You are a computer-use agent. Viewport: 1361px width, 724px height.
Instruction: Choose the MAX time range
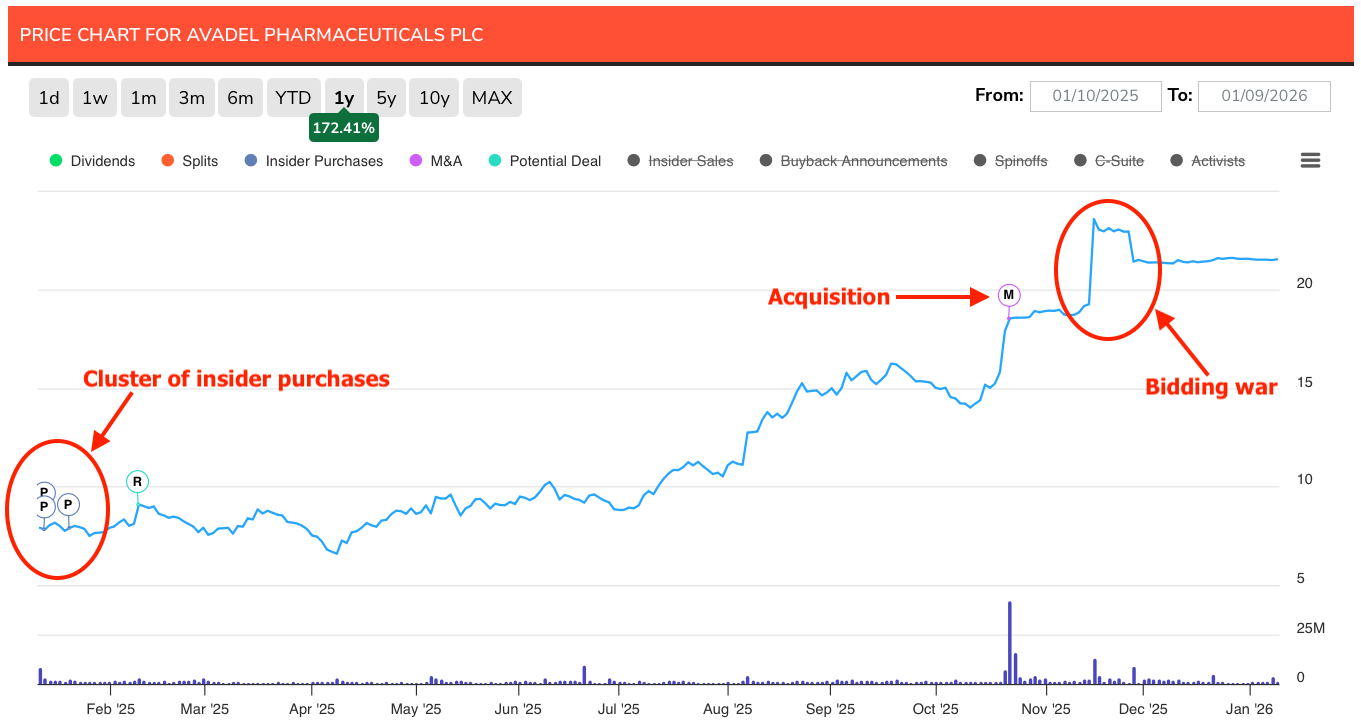[x=492, y=98]
